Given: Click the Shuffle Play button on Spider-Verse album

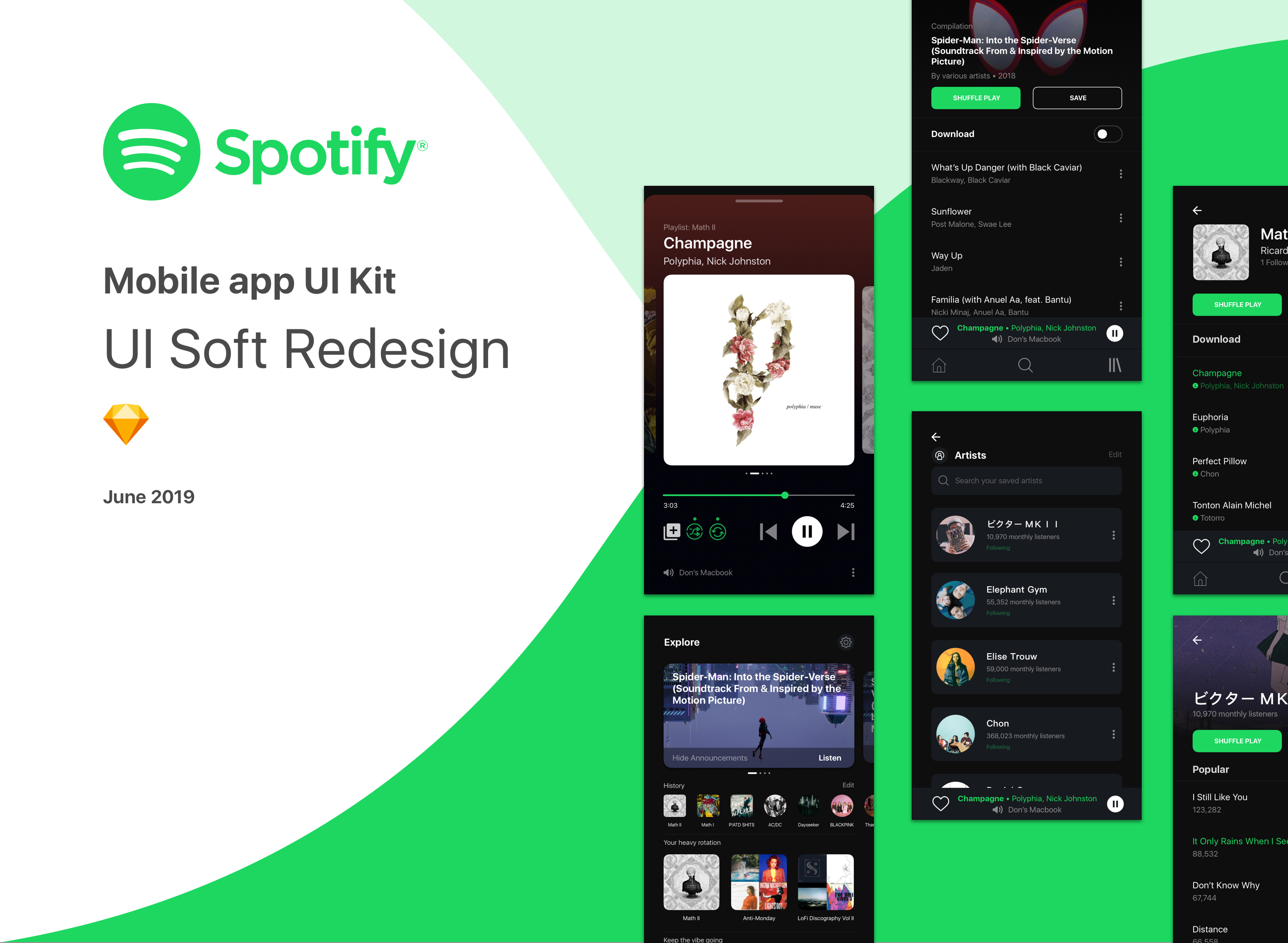Looking at the screenshot, I should pos(976,98).
